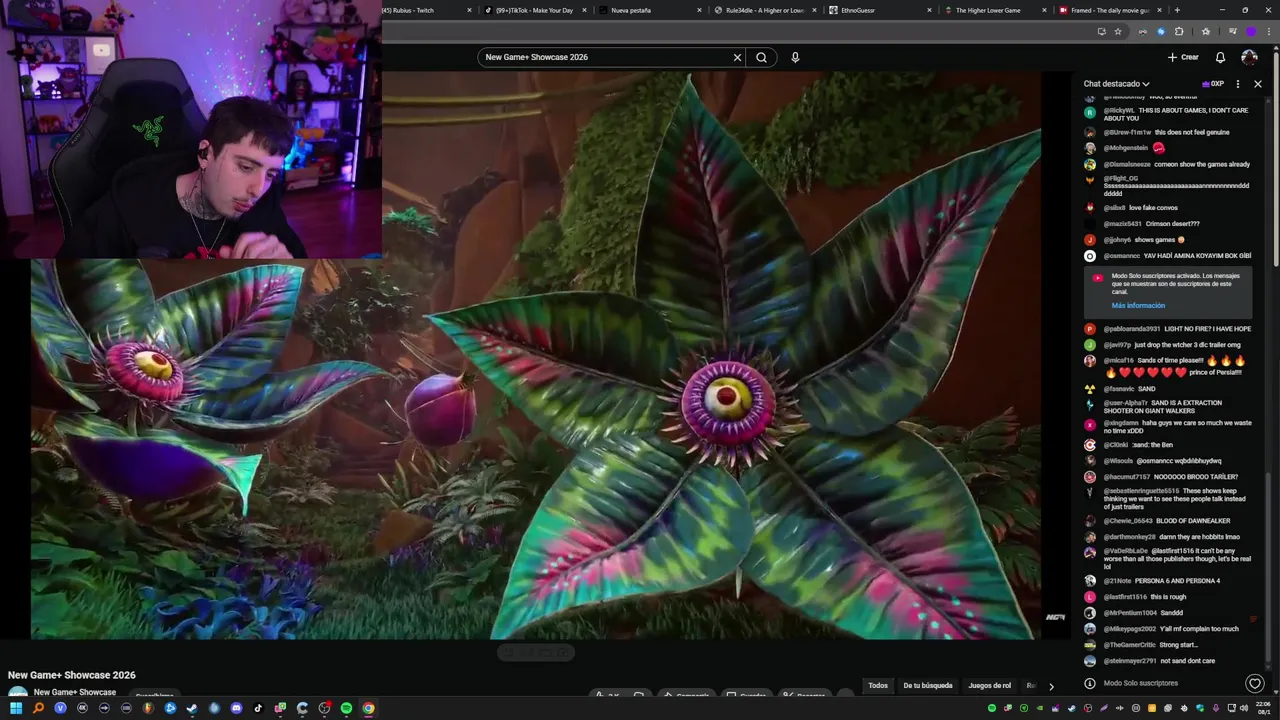Viewport: 1280px width, 720px height.
Task: Click the webcam overlay of the streamer
Action: tap(190, 130)
